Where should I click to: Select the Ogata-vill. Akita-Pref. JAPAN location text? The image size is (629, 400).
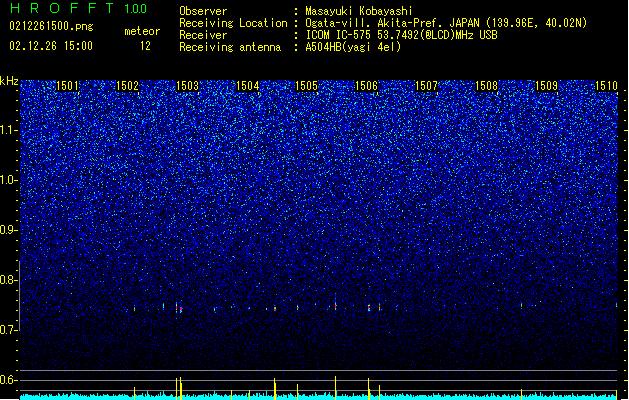446,23
